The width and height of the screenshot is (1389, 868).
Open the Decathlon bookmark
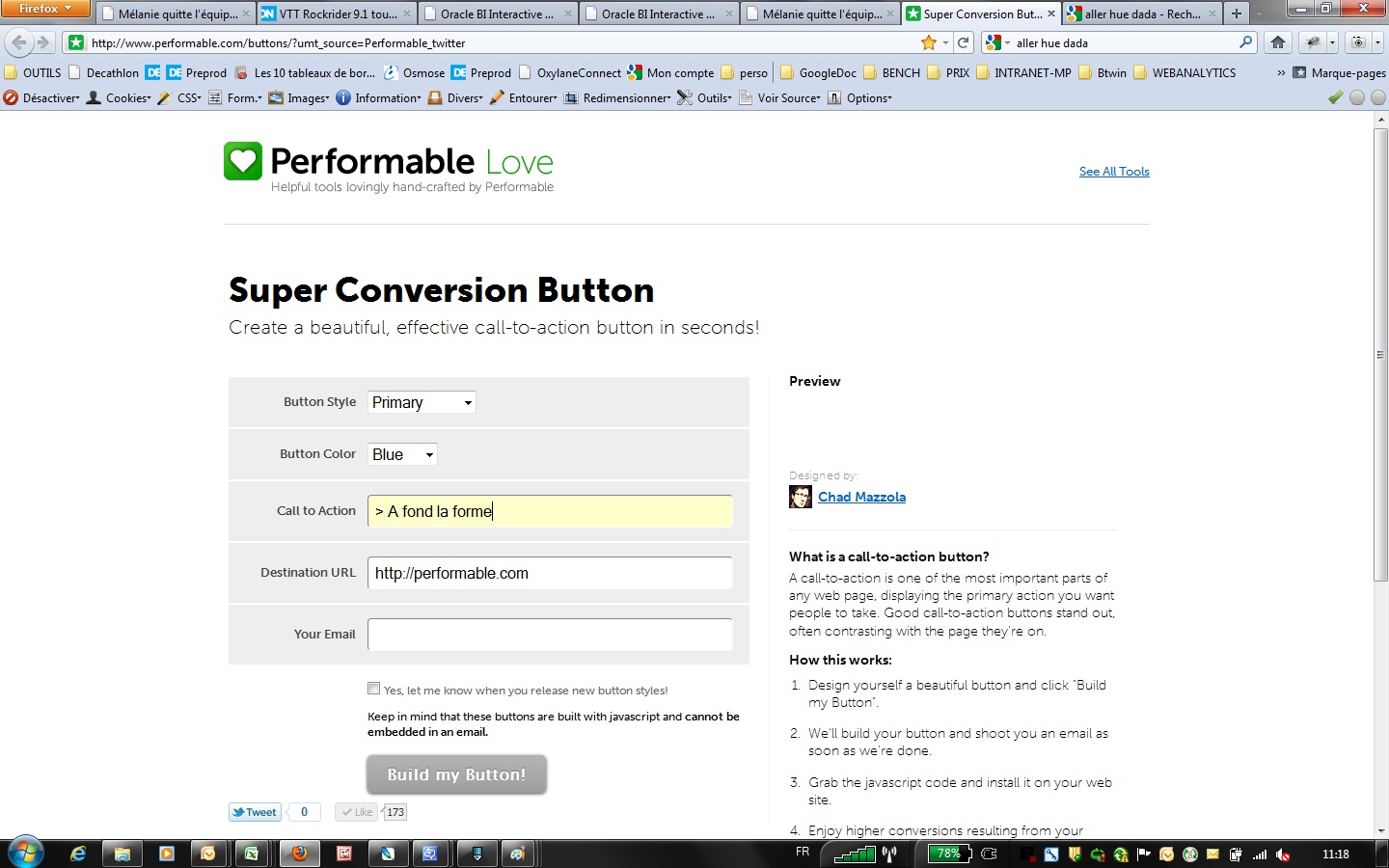[103, 72]
